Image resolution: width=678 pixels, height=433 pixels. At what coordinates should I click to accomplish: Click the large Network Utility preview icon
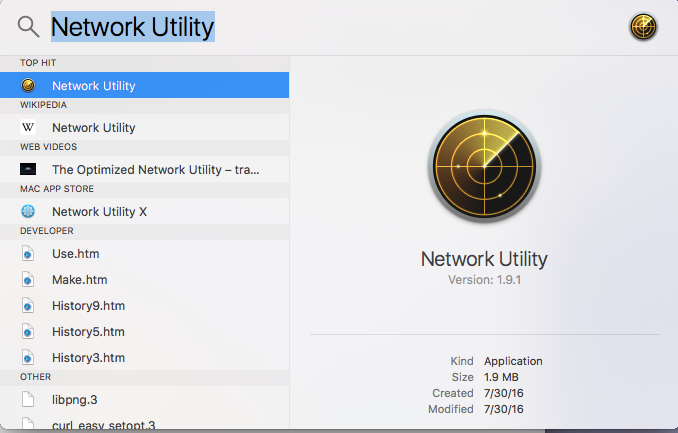tap(484, 166)
